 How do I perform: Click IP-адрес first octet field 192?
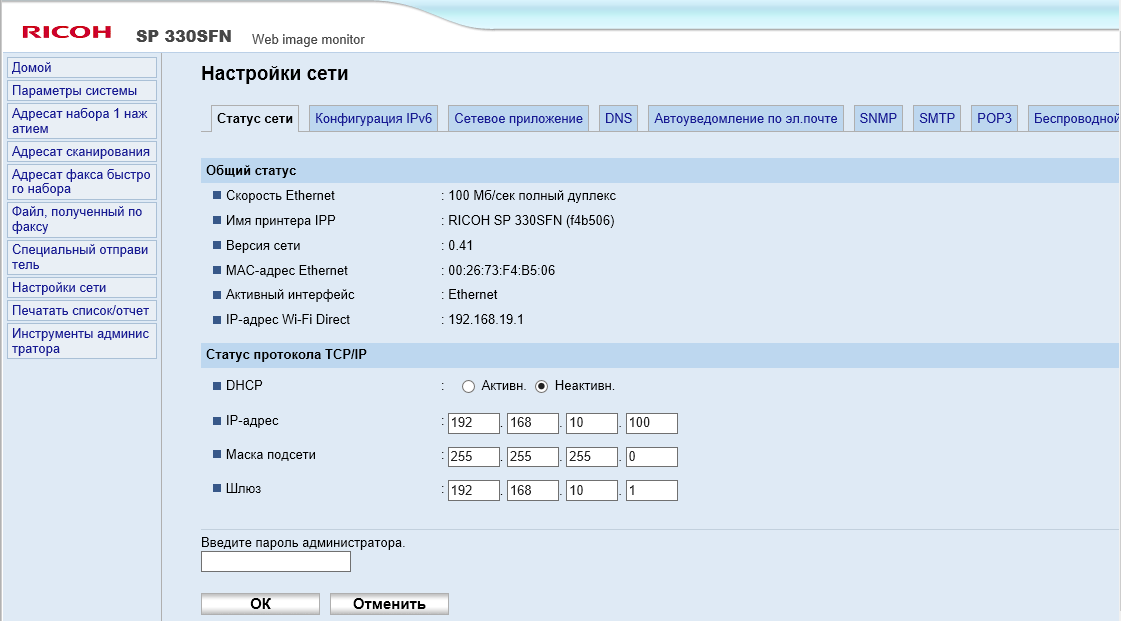[x=473, y=423]
